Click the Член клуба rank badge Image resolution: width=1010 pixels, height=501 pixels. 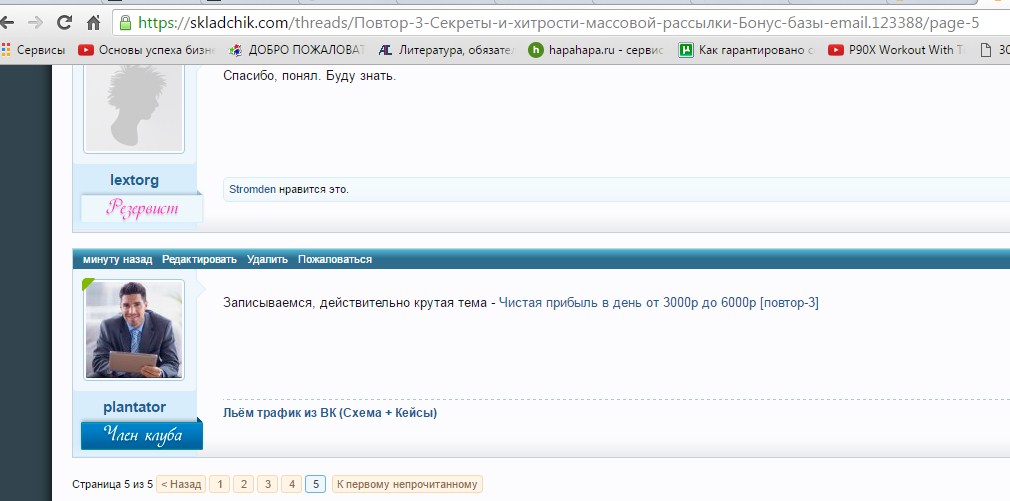142,435
